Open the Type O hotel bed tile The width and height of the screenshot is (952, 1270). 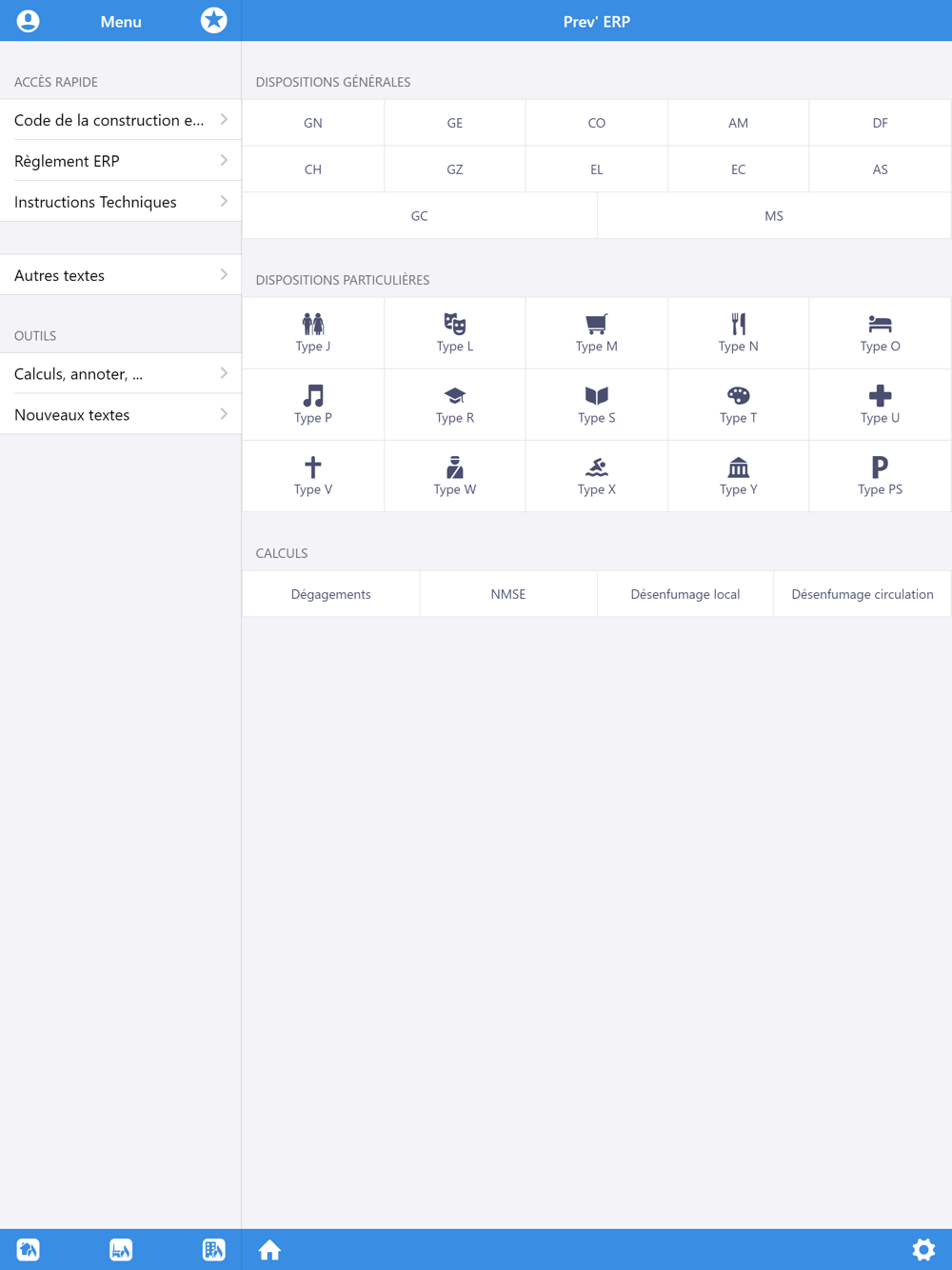[881, 333]
